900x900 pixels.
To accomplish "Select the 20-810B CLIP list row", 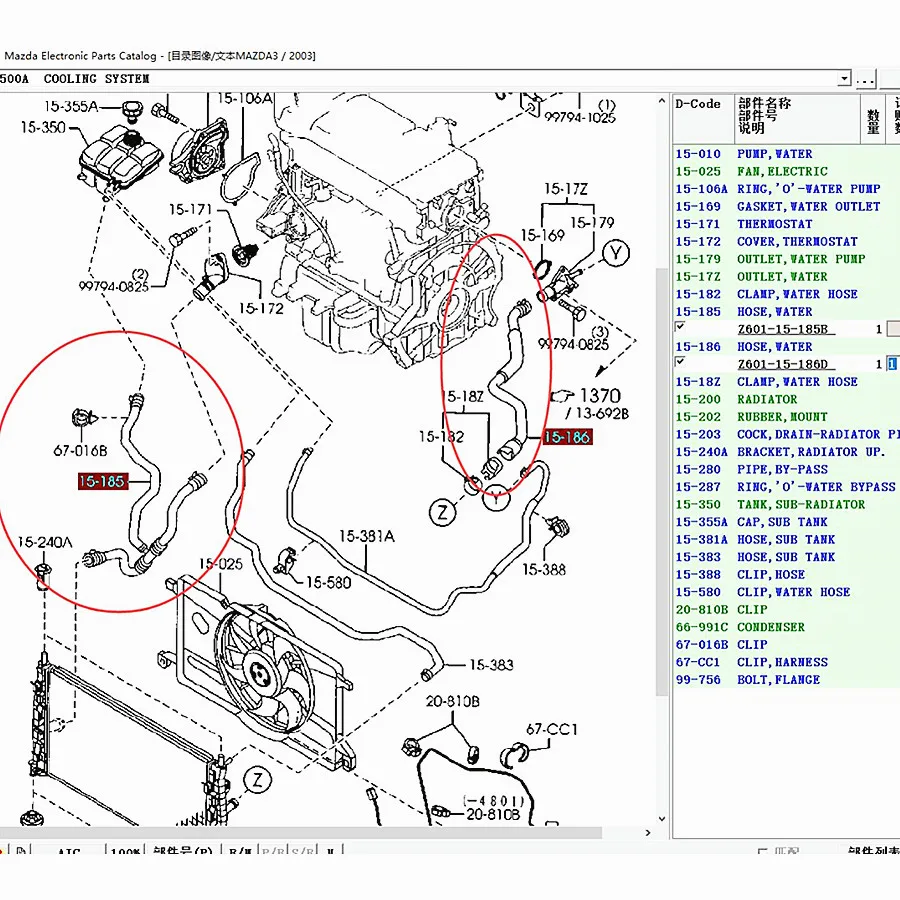I will 786,610.
